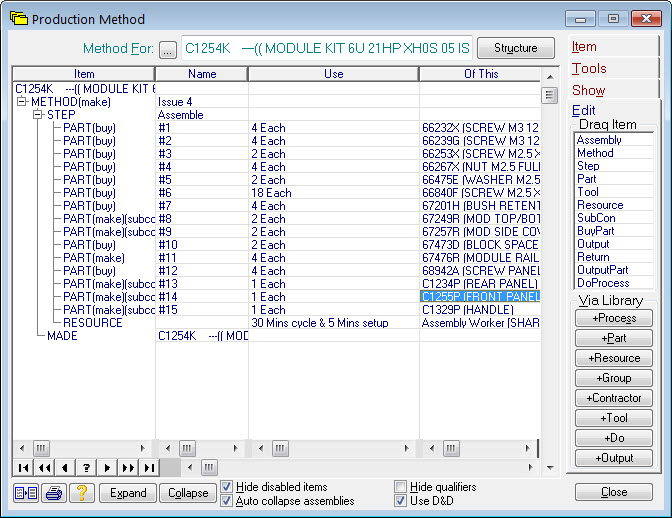The image size is (672, 518).
Task: Go to the last record navigation button
Action: 149,467
